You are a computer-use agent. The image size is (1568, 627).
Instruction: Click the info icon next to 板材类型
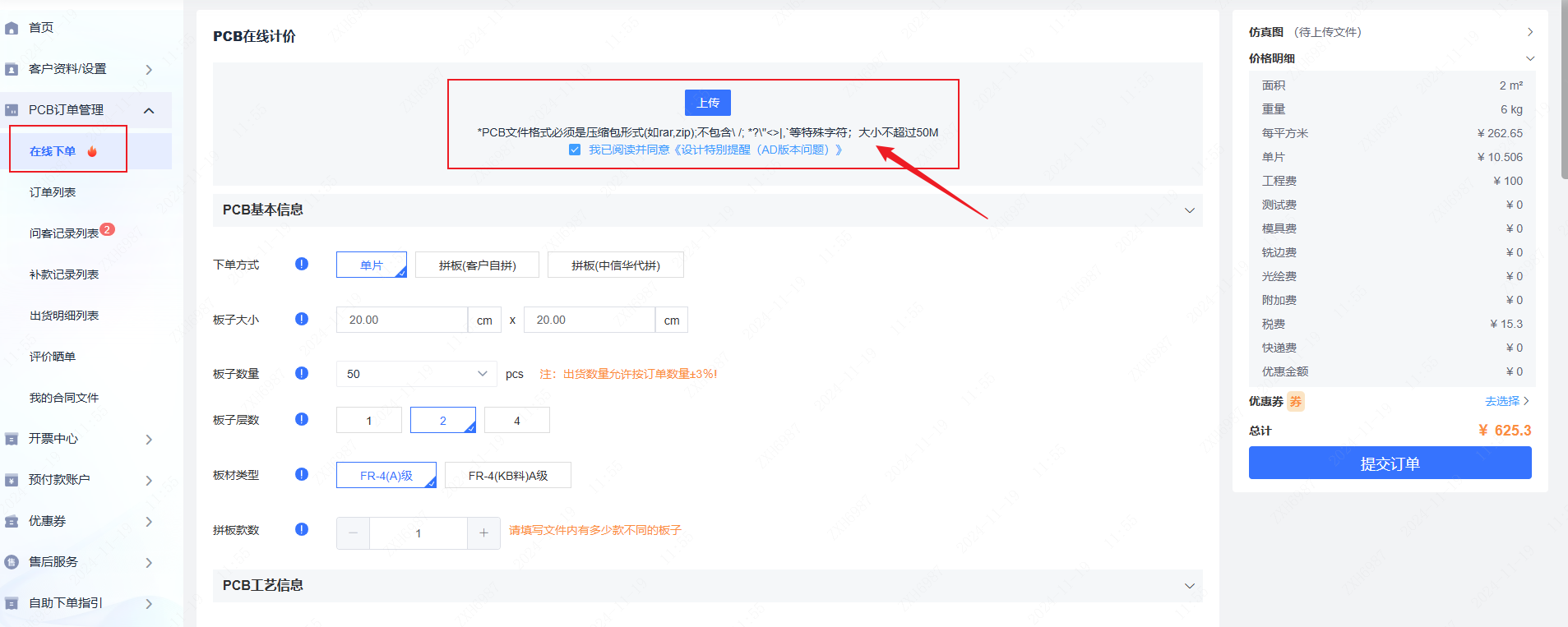click(x=302, y=474)
